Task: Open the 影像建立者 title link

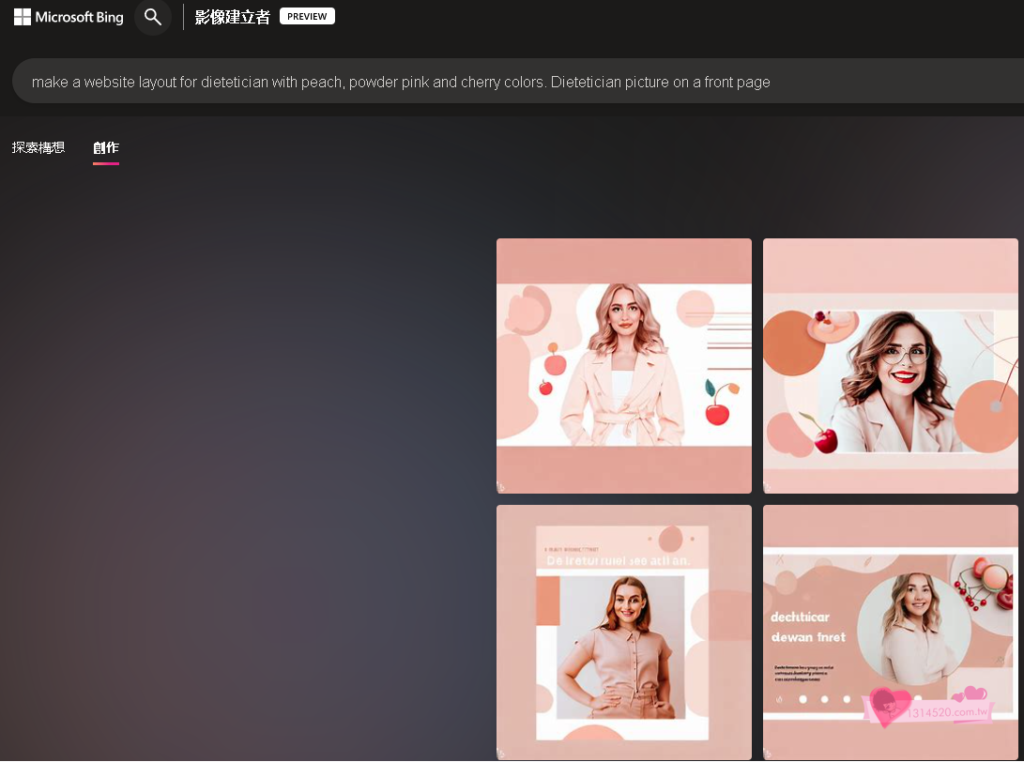Action: 232,17
